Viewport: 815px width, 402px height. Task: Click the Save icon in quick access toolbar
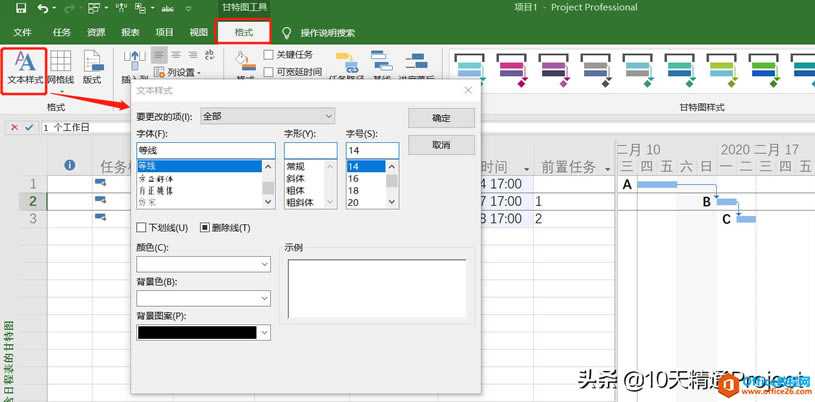click(21, 8)
